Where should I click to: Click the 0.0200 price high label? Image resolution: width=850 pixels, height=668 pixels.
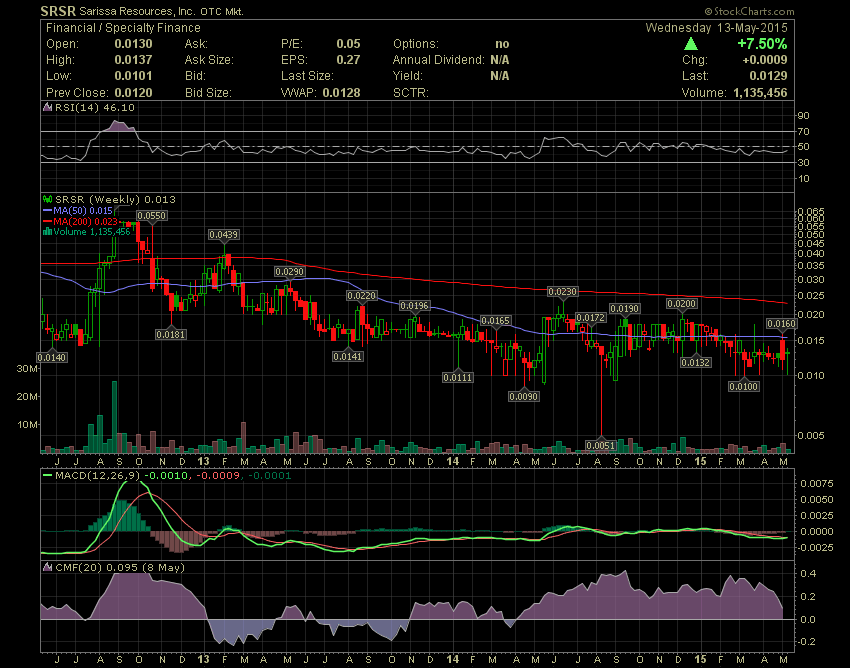coord(681,304)
